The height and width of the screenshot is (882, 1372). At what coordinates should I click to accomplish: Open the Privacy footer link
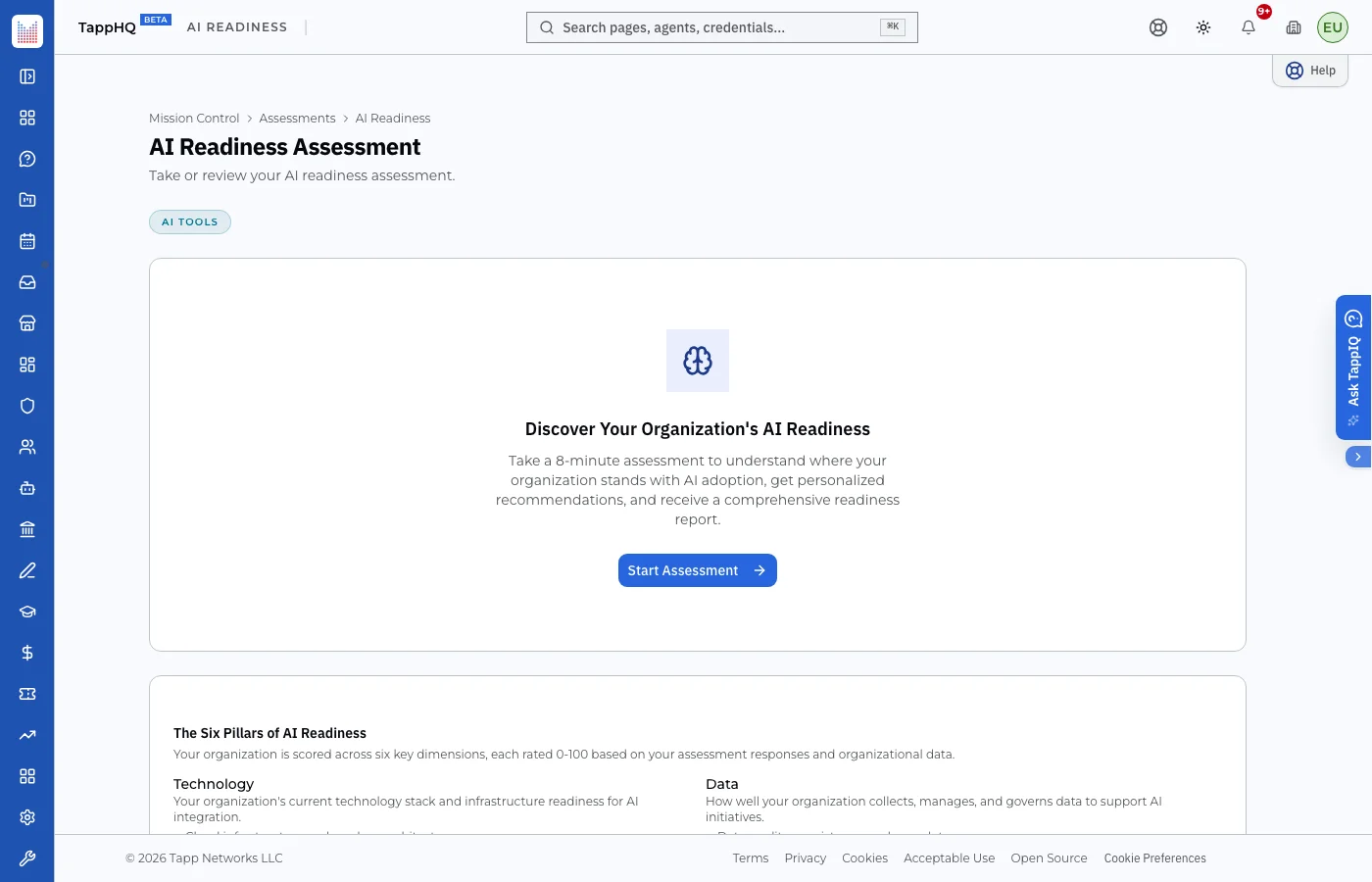pyautogui.click(x=806, y=858)
